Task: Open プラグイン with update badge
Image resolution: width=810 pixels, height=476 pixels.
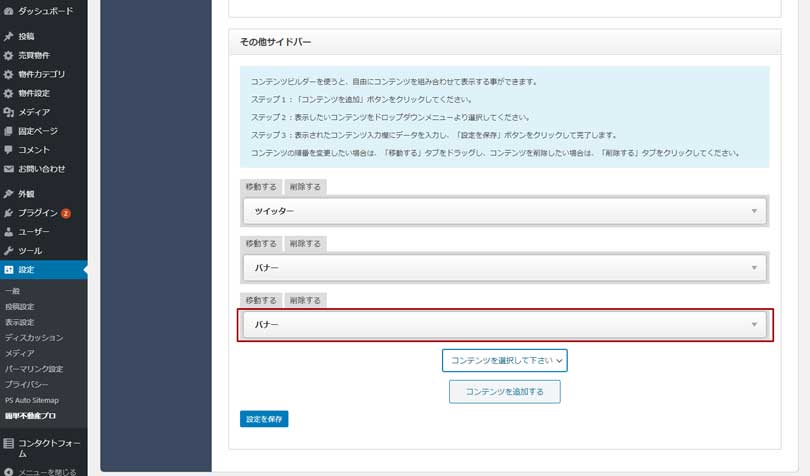Action: pos(40,213)
